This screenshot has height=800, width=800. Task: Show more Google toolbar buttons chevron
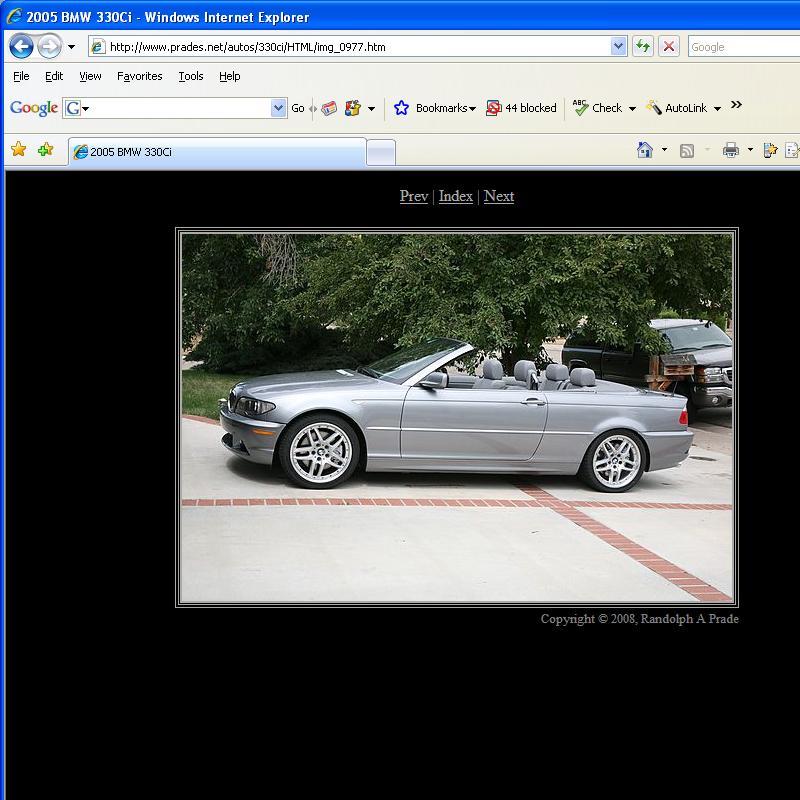coord(736,105)
